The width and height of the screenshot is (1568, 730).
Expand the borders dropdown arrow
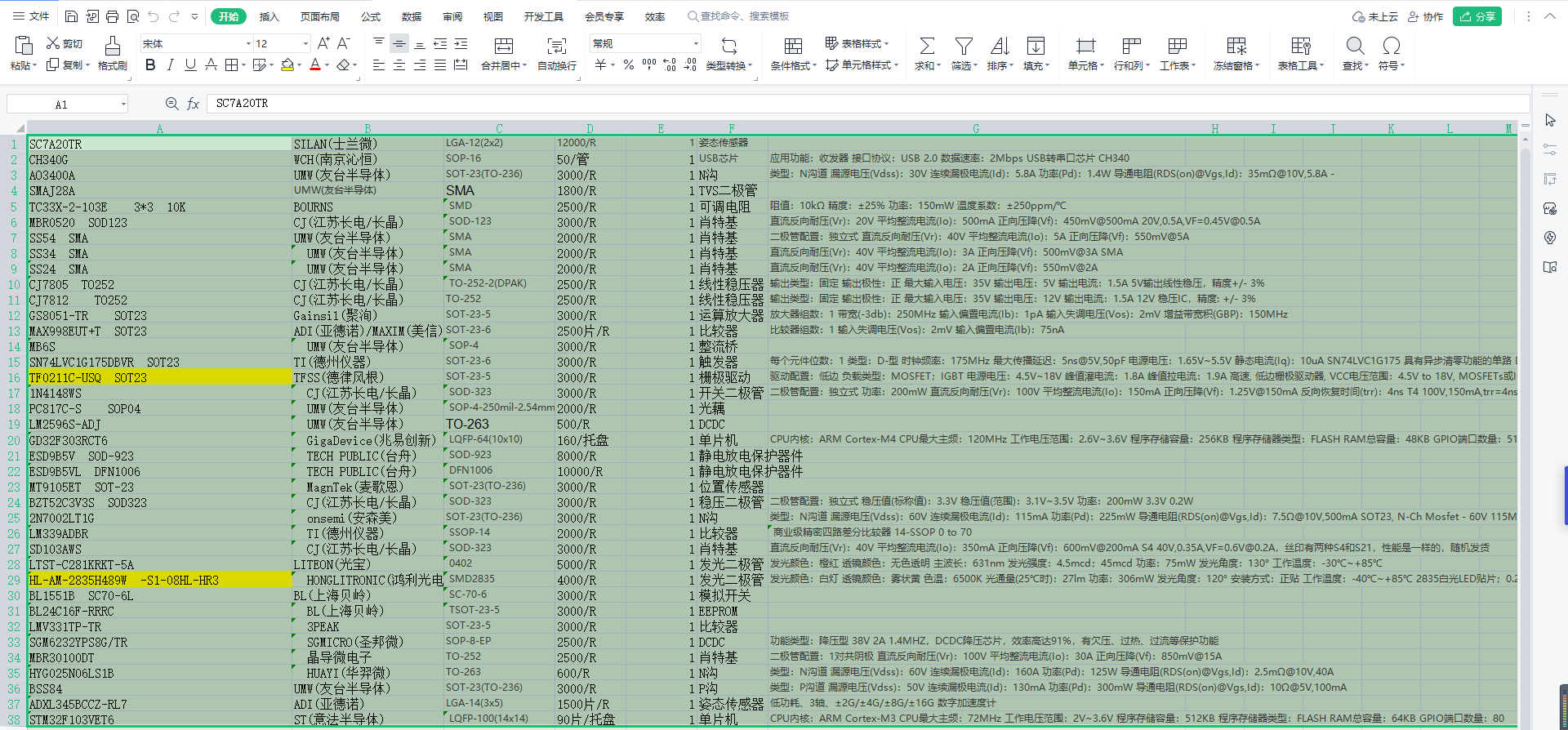pyautogui.click(x=244, y=65)
